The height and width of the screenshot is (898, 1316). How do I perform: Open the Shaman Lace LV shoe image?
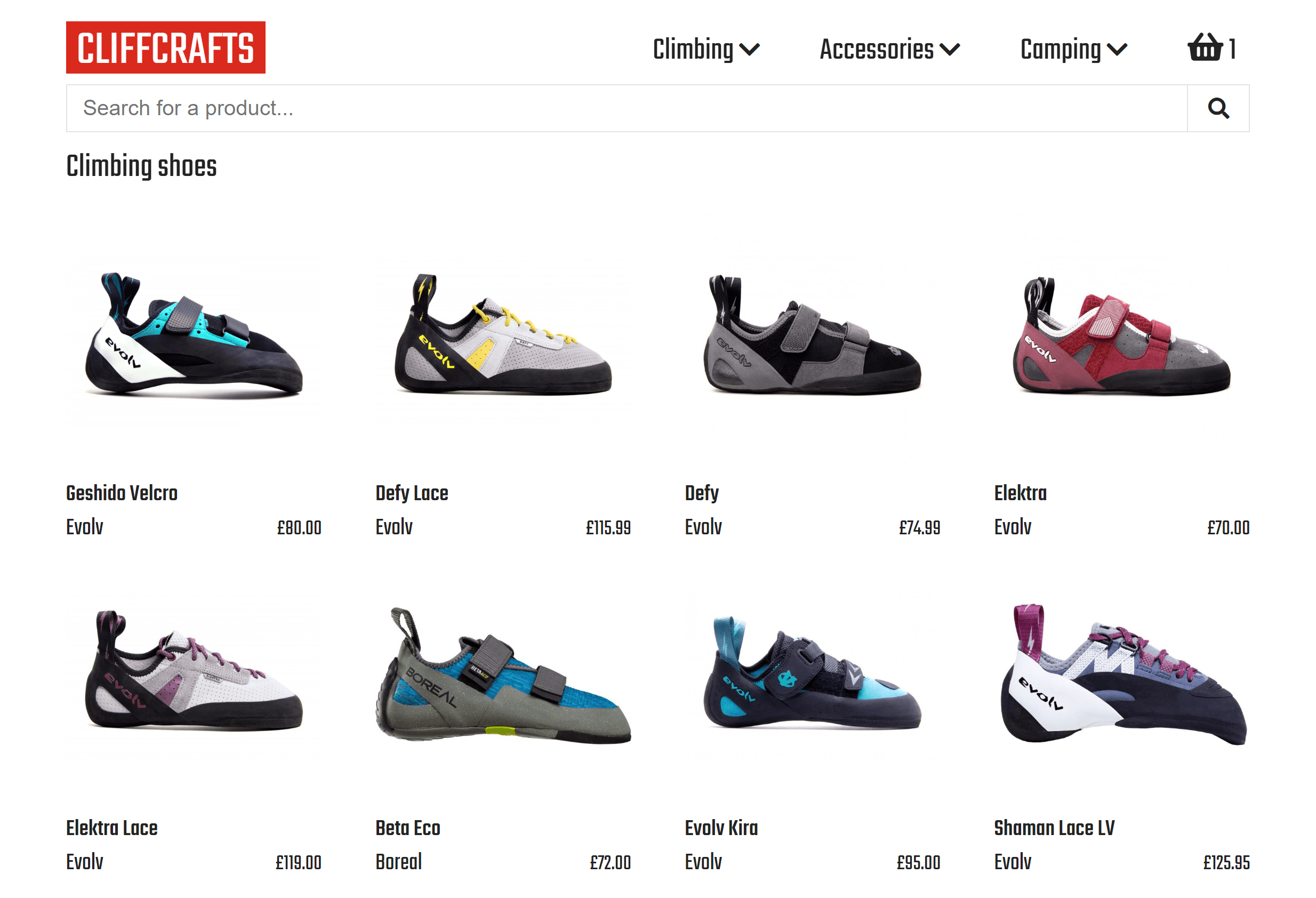(x=1122, y=674)
